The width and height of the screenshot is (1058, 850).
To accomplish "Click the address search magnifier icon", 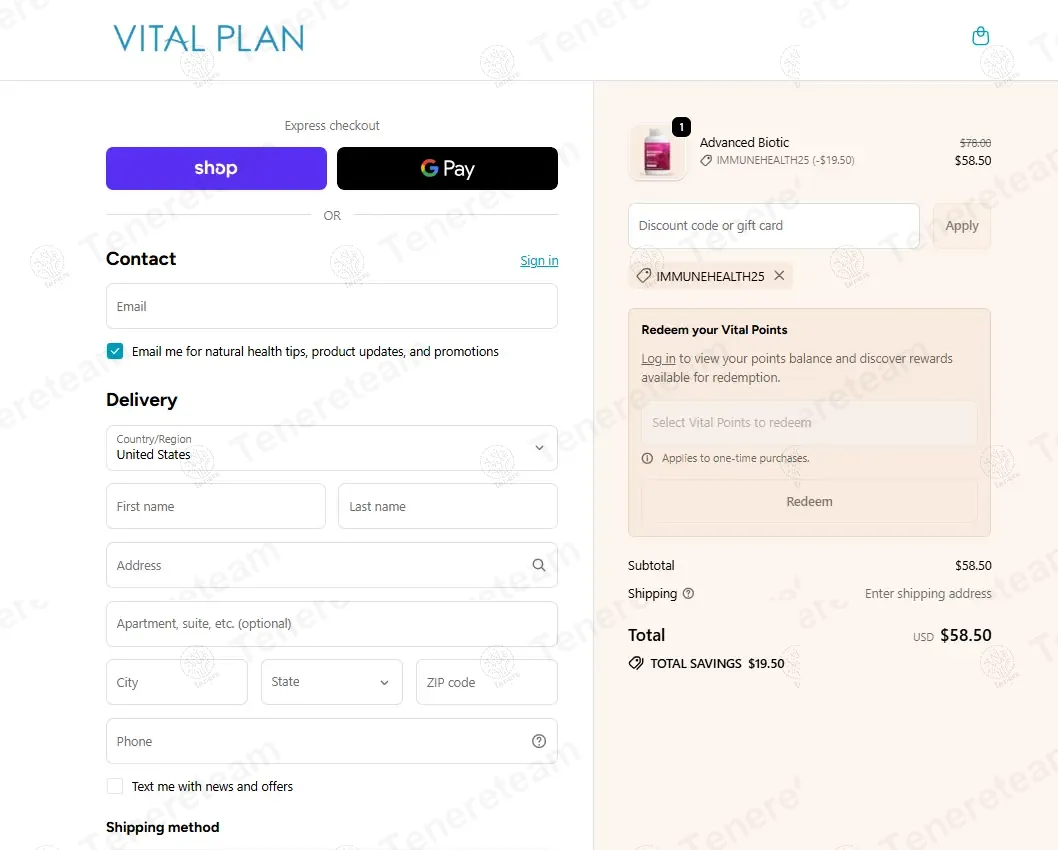I will [538, 565].
